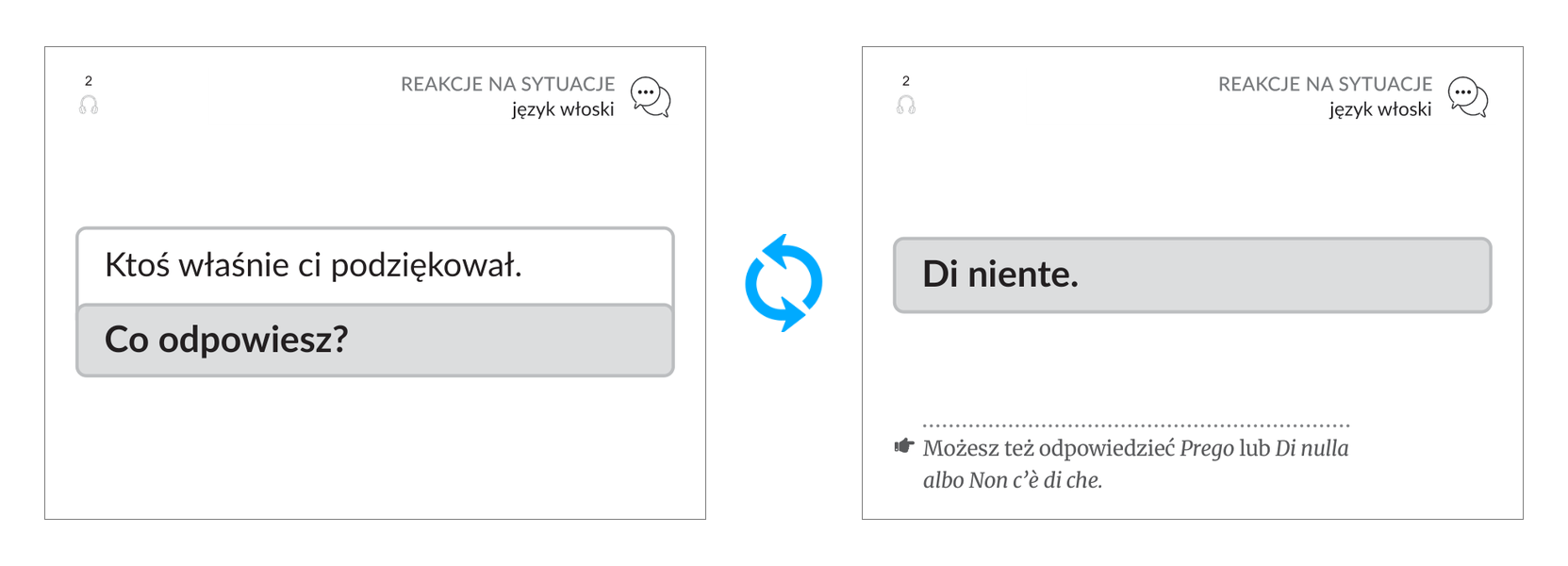Click the word 'Prego' in the tip
The width and height of the screenshot is (1568, 566).
point(1207,449)
